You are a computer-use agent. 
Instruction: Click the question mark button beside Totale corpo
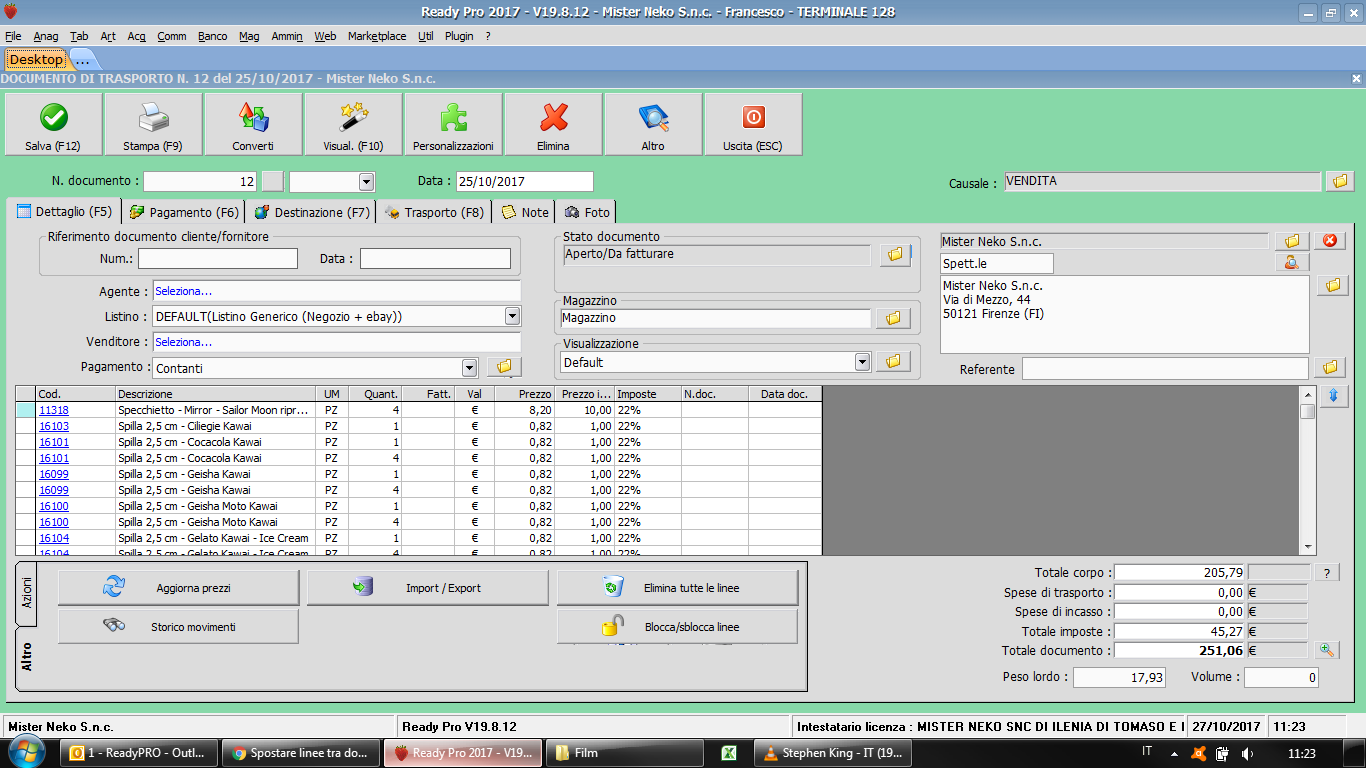click(x=1326, y=573)
